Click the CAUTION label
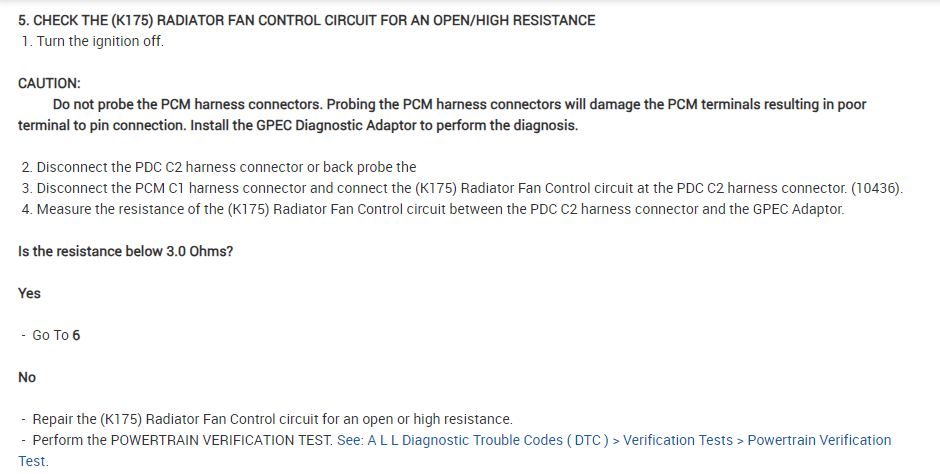 pyautogui.click(x=49, y=83)
